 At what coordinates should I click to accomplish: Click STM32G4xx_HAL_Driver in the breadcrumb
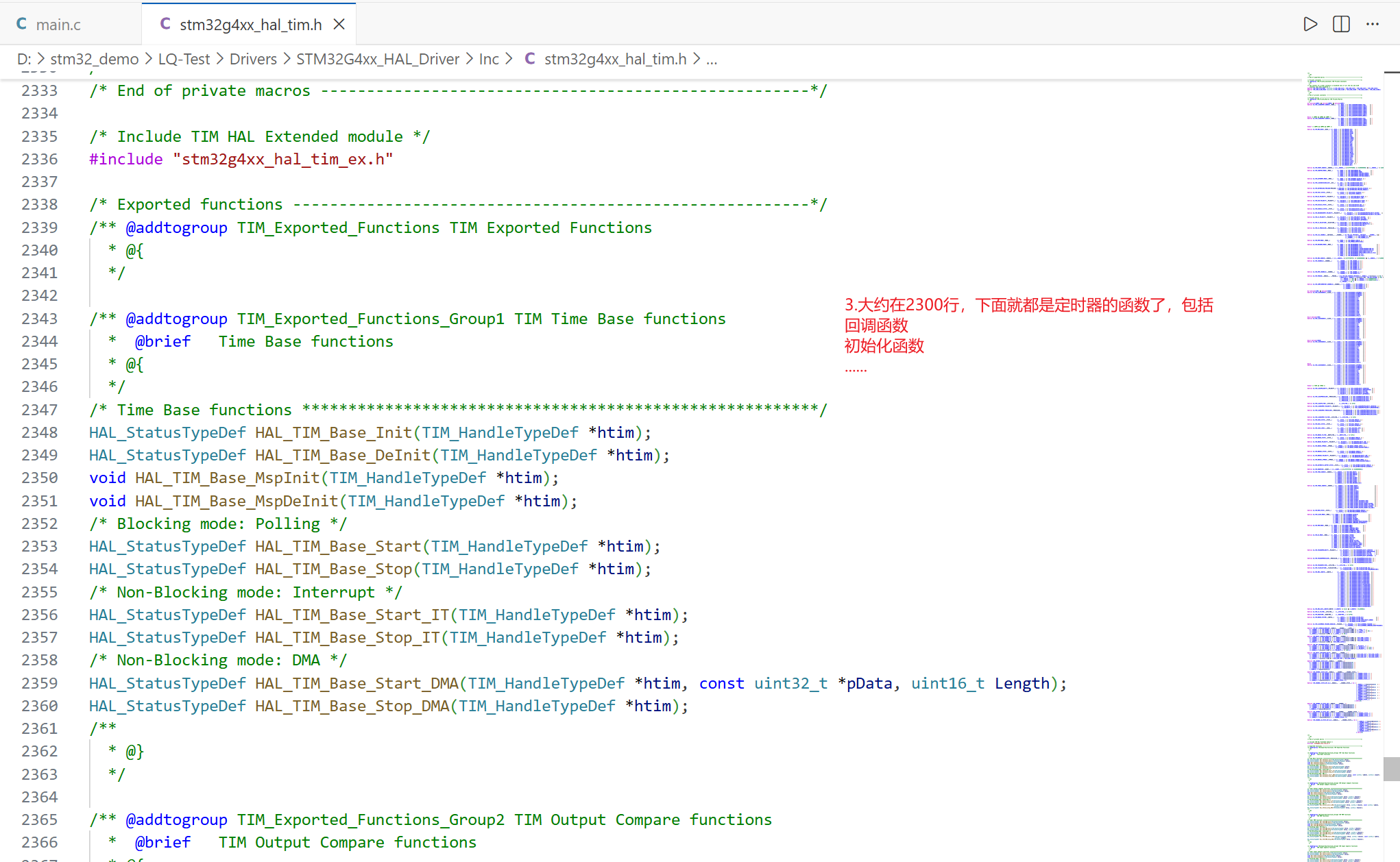pos(378,59)
